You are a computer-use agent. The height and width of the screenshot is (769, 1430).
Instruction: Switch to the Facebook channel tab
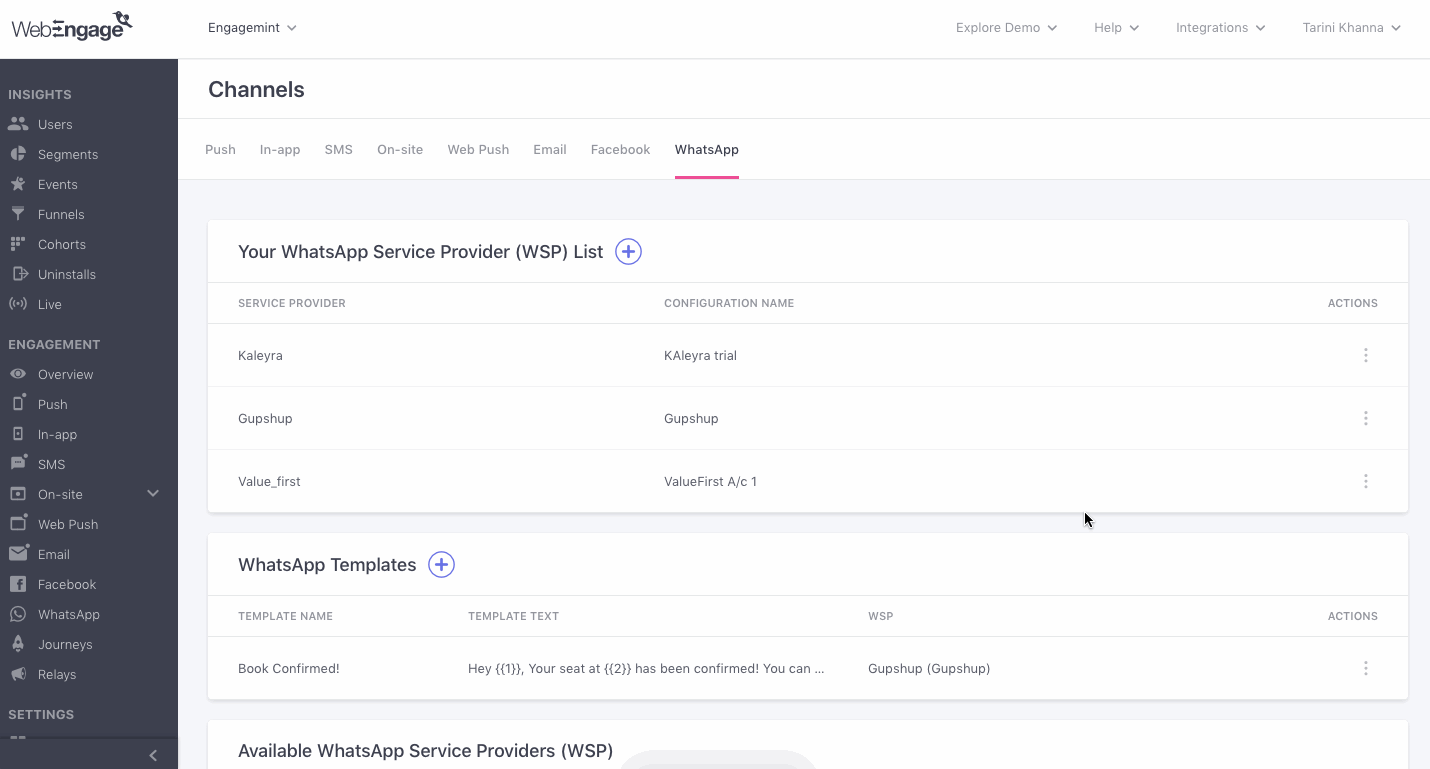[x=620, y=150]
